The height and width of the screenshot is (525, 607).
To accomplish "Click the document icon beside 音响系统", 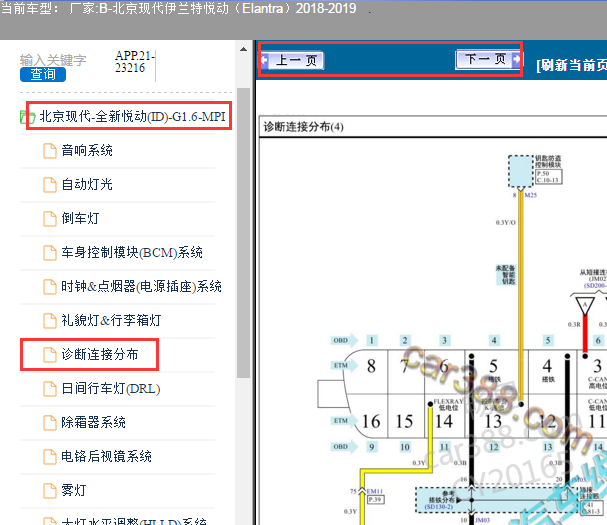I will 50,151.
